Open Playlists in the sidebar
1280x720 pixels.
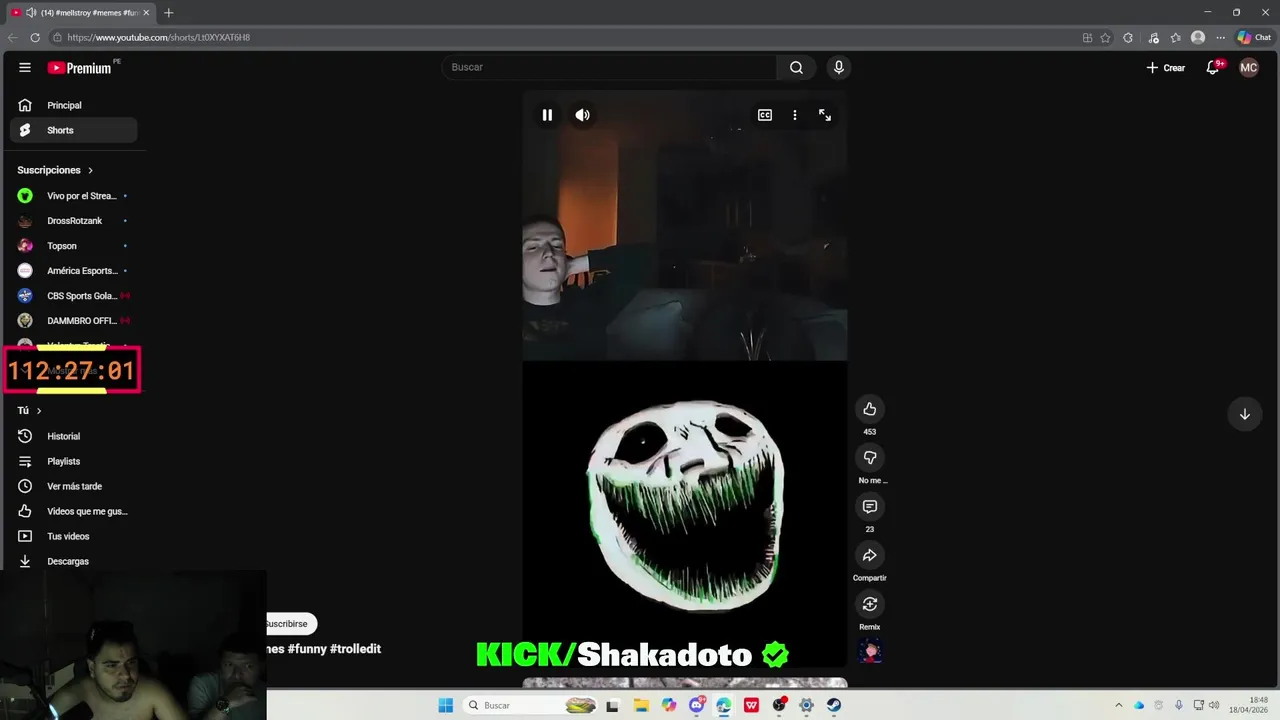(74, 461)
